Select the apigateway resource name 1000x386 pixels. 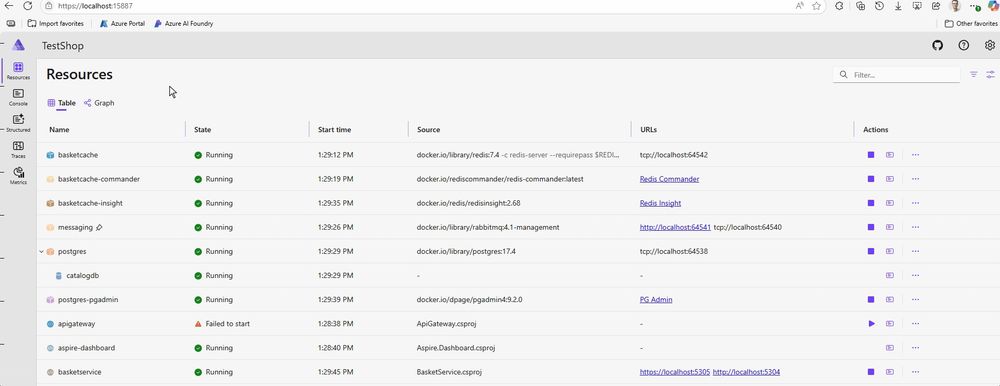point(77,323)
